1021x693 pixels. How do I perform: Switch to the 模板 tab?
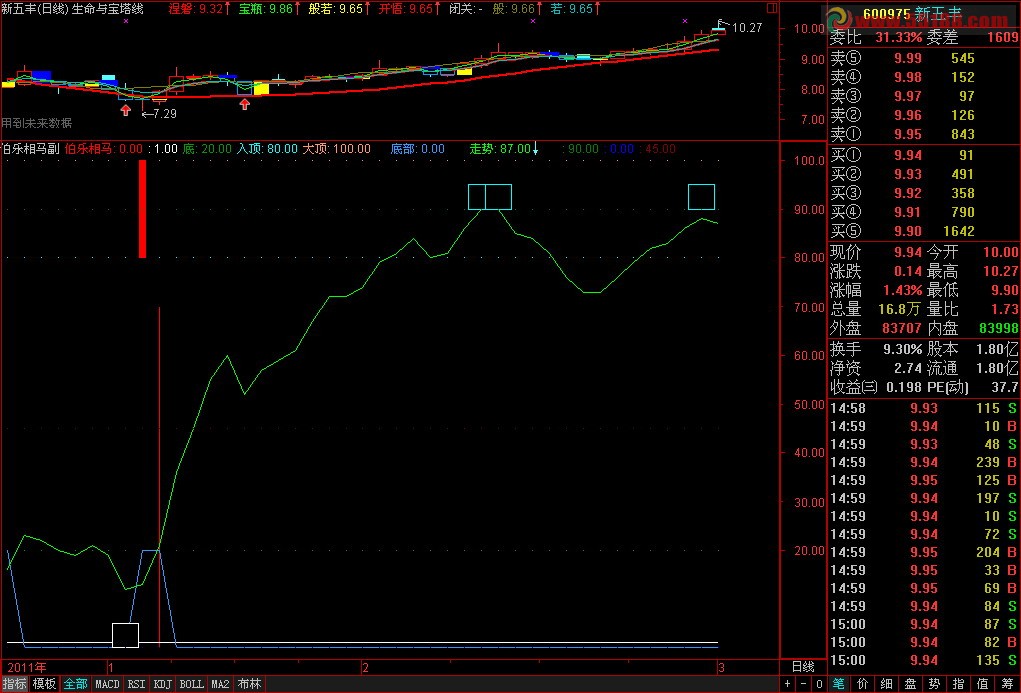(x=44, y=685)
